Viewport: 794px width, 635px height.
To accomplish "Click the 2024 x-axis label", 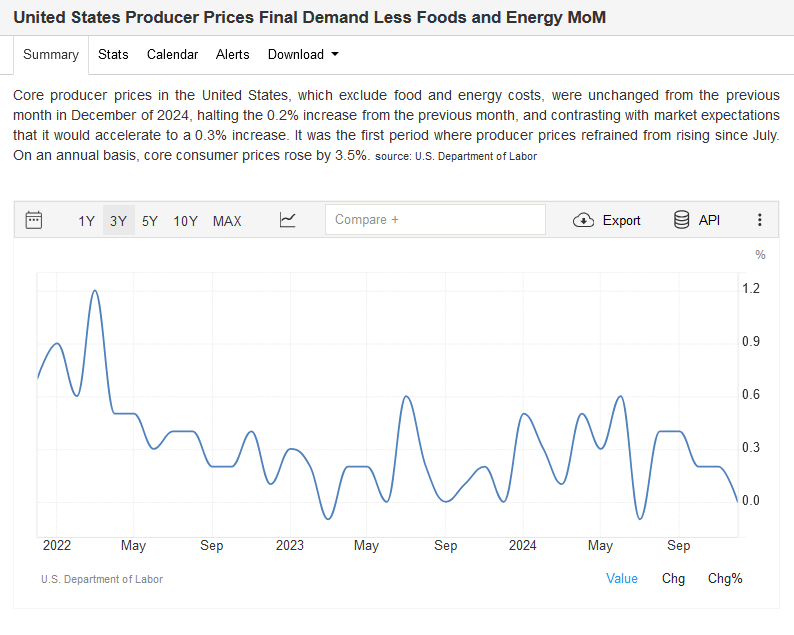I will [x=523, y=545].
